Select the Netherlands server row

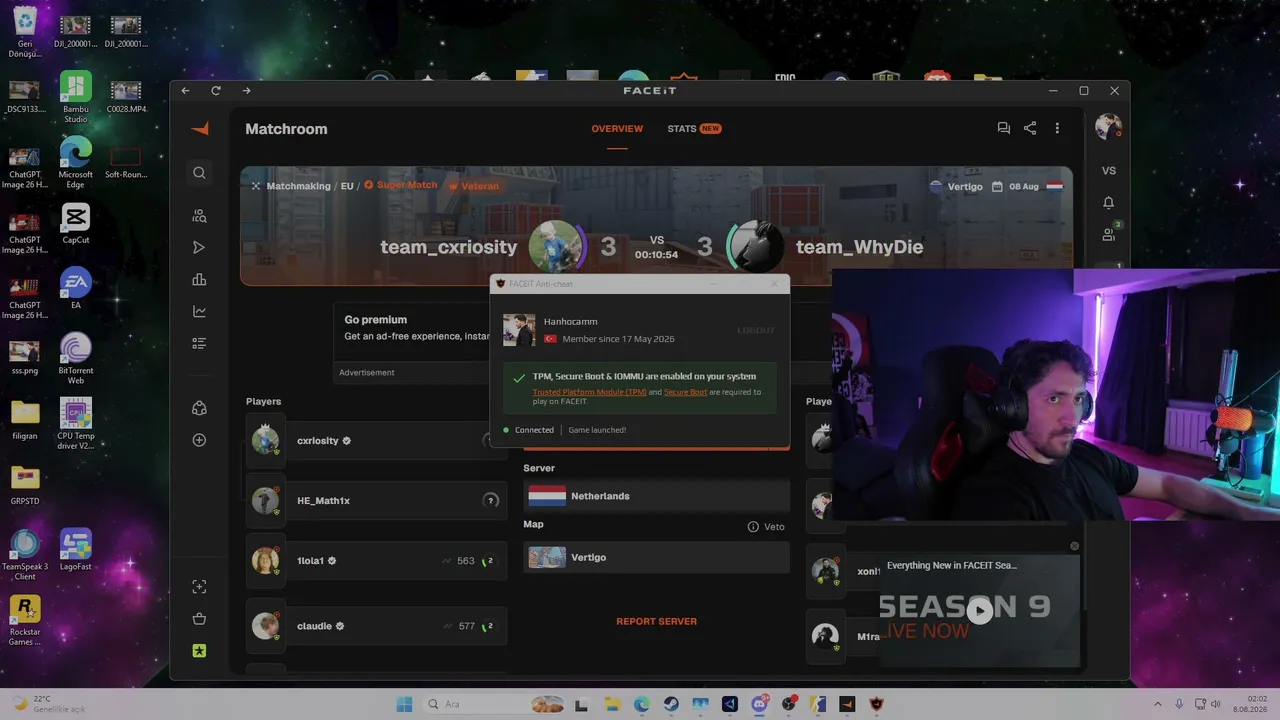656,496
